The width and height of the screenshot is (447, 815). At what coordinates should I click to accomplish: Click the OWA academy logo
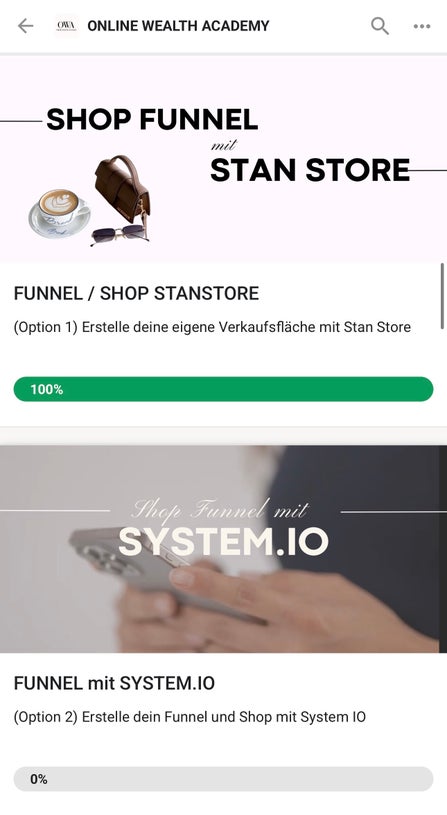[x=67, y=25]
